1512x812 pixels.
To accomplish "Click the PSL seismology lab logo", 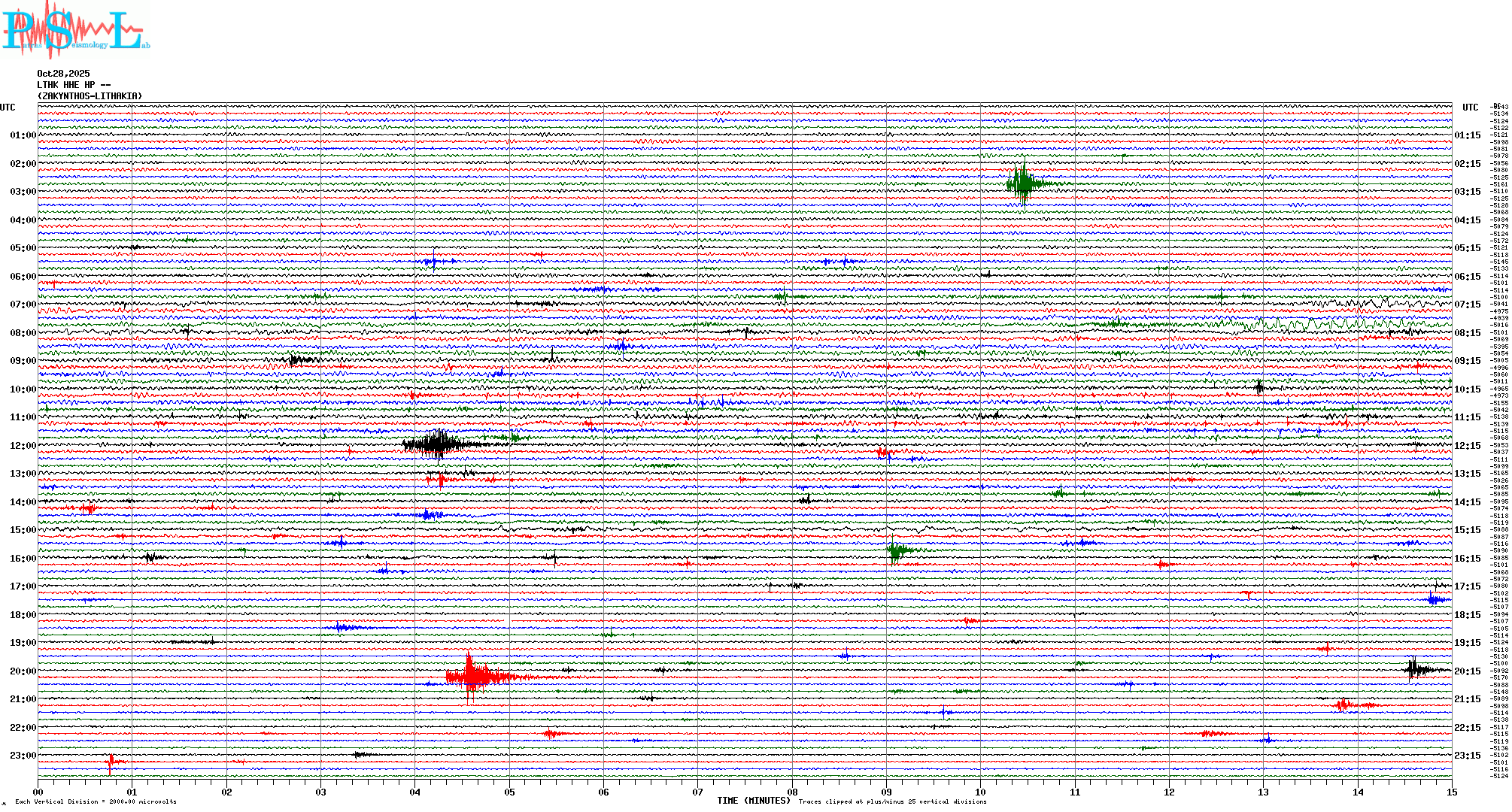I will (74, 30).
